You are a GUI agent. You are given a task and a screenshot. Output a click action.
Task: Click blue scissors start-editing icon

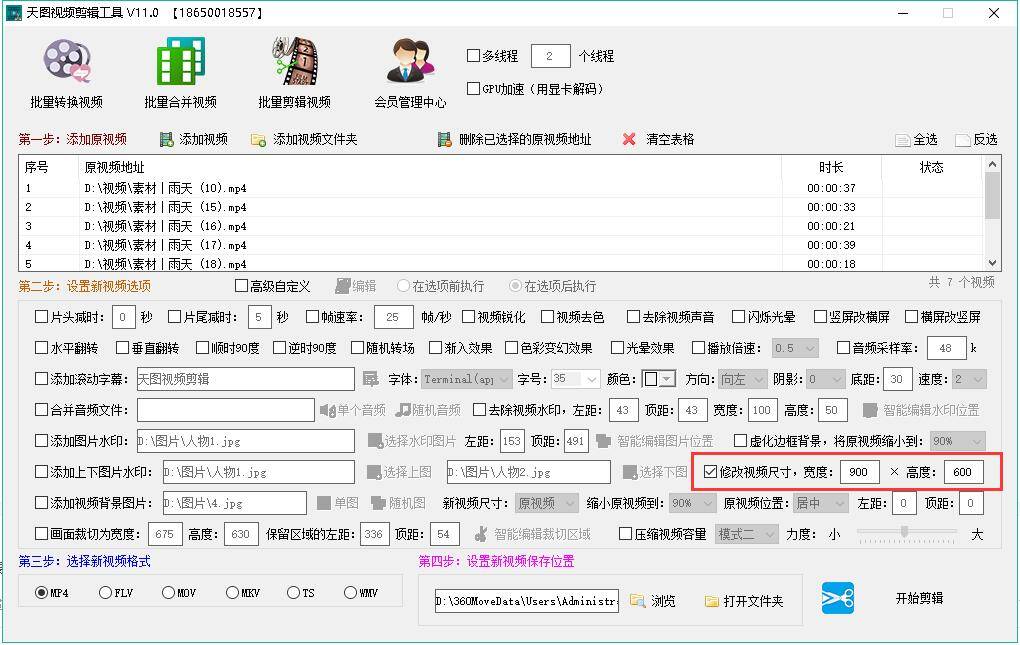pos(837,598)
